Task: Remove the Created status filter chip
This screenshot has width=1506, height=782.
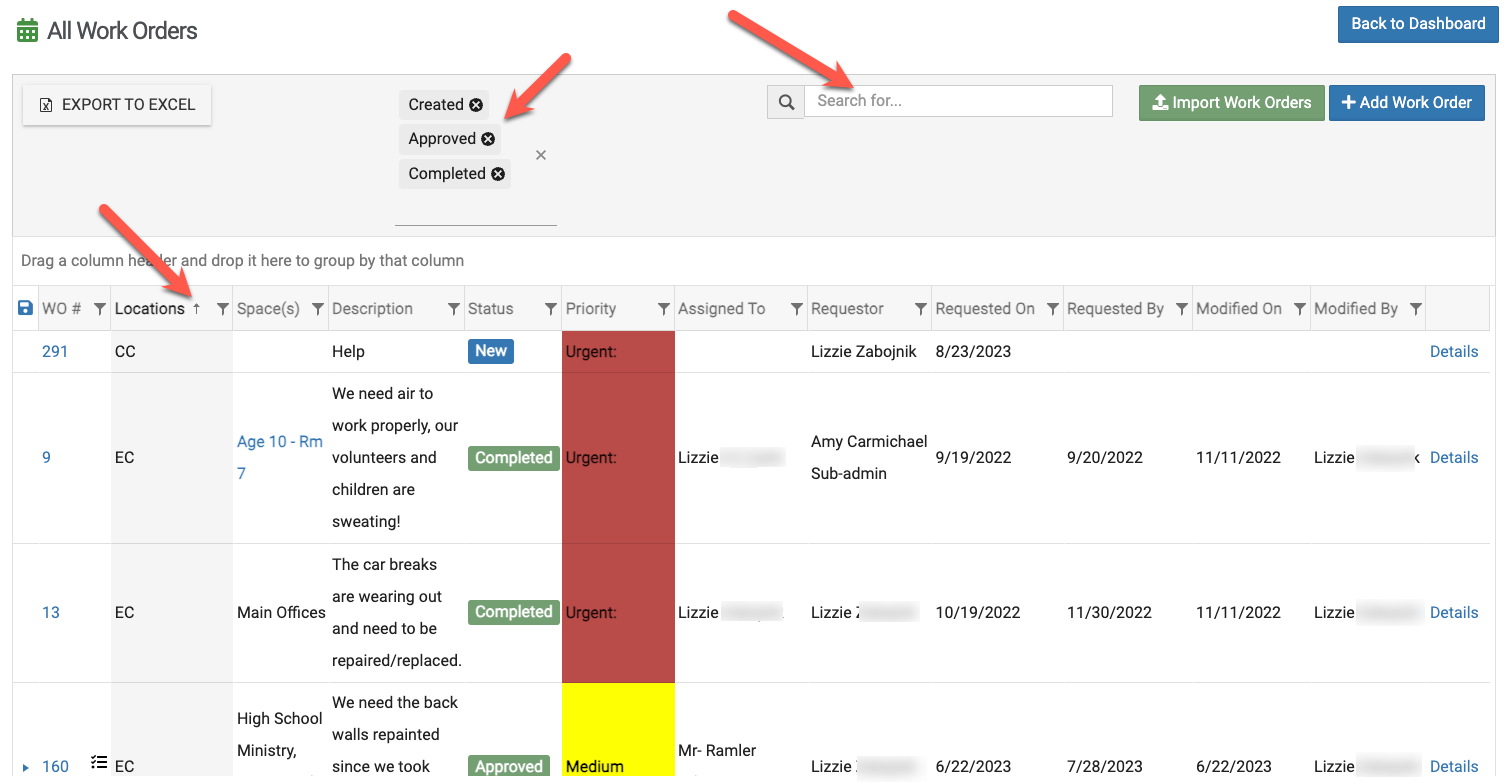Action: [x=476, y=105]
